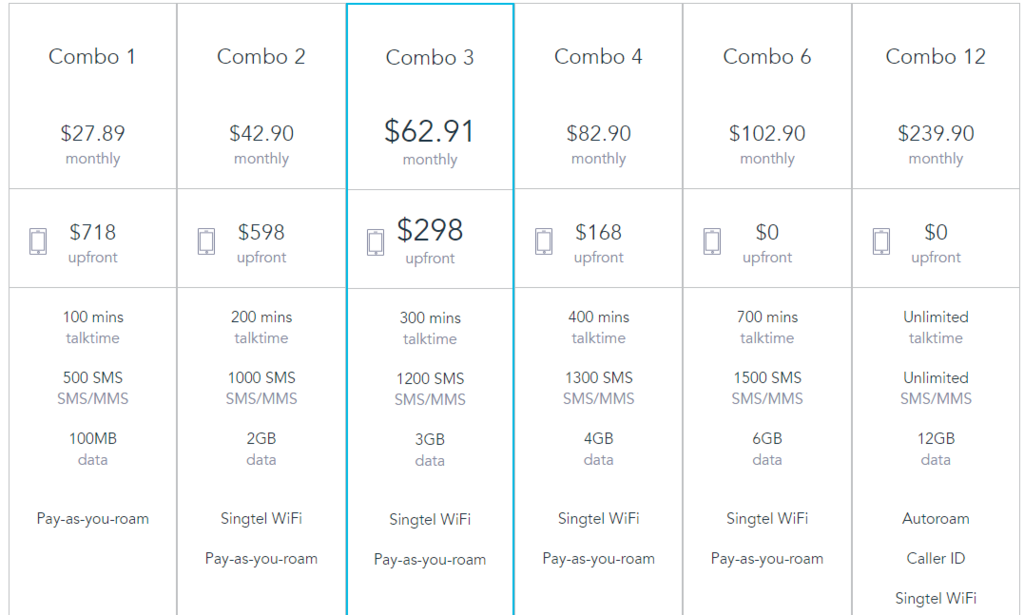Click the phone icon in Combo 2 column

point(206,240)
